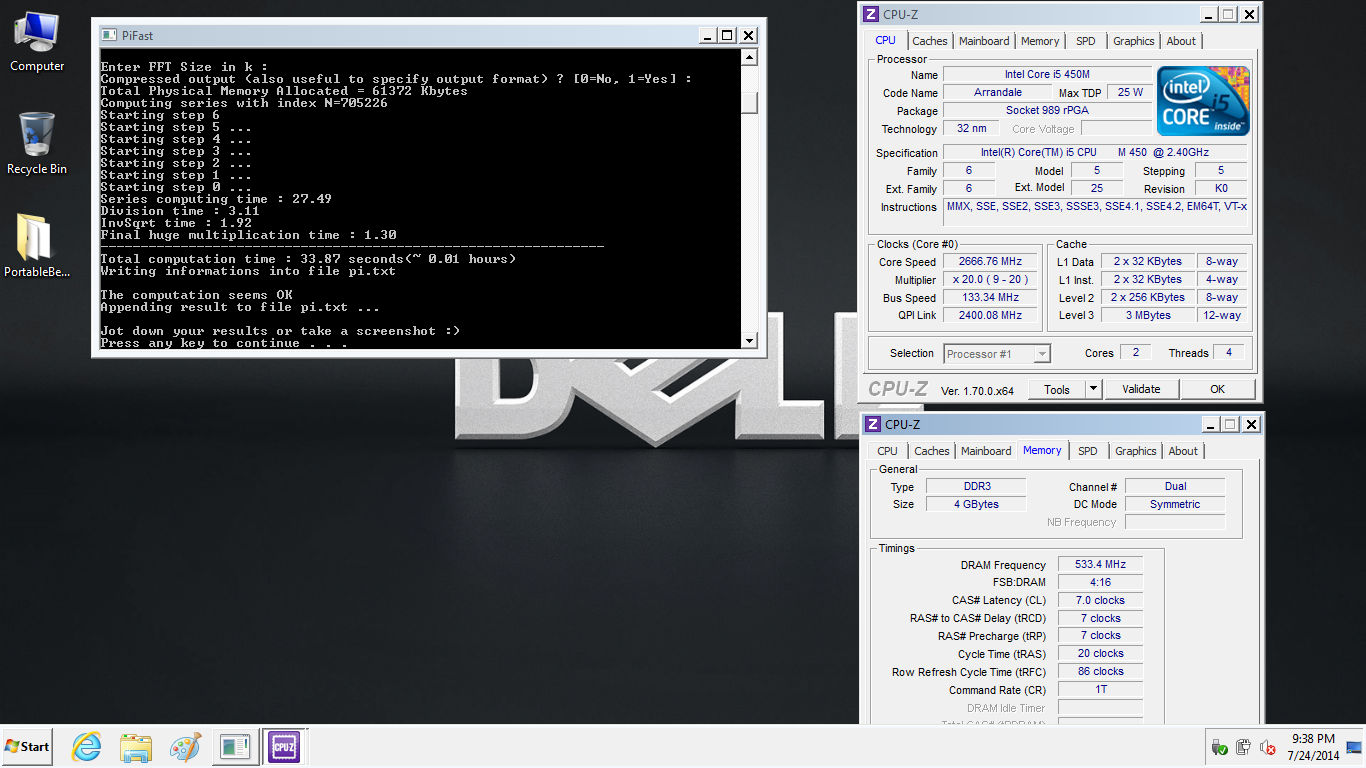This screenshot has height=768, width=1366.
Task: Click the Intel Core i5 inside badge
Action: (x=1203, y=101)
